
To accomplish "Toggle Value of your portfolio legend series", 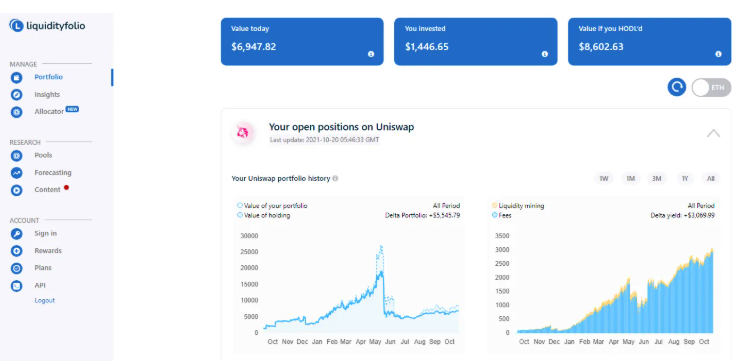I will 273,205.
